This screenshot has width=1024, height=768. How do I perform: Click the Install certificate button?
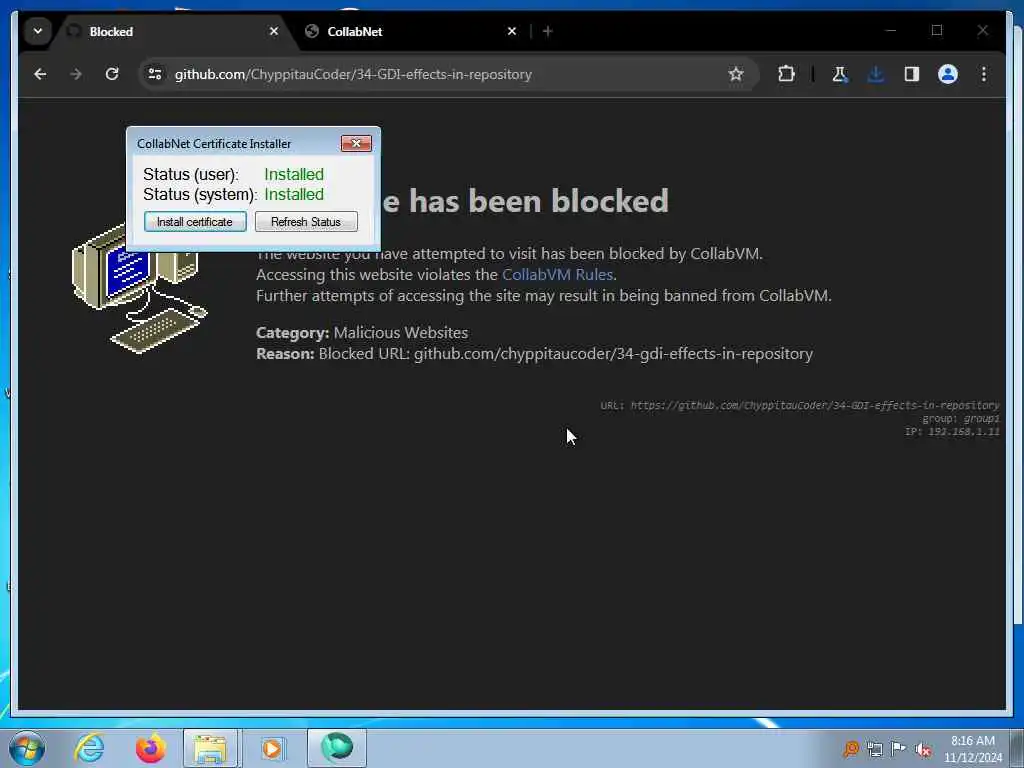click(x=195, y=221)
